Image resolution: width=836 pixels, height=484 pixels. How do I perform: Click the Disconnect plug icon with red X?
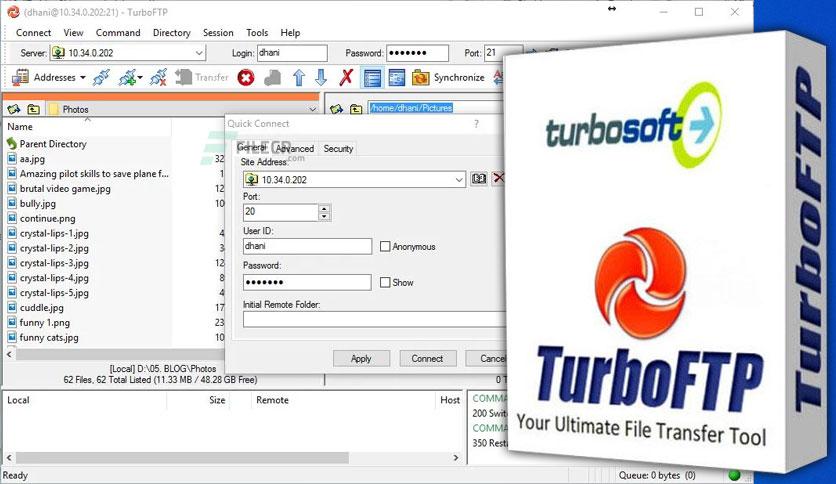(158, 77)
